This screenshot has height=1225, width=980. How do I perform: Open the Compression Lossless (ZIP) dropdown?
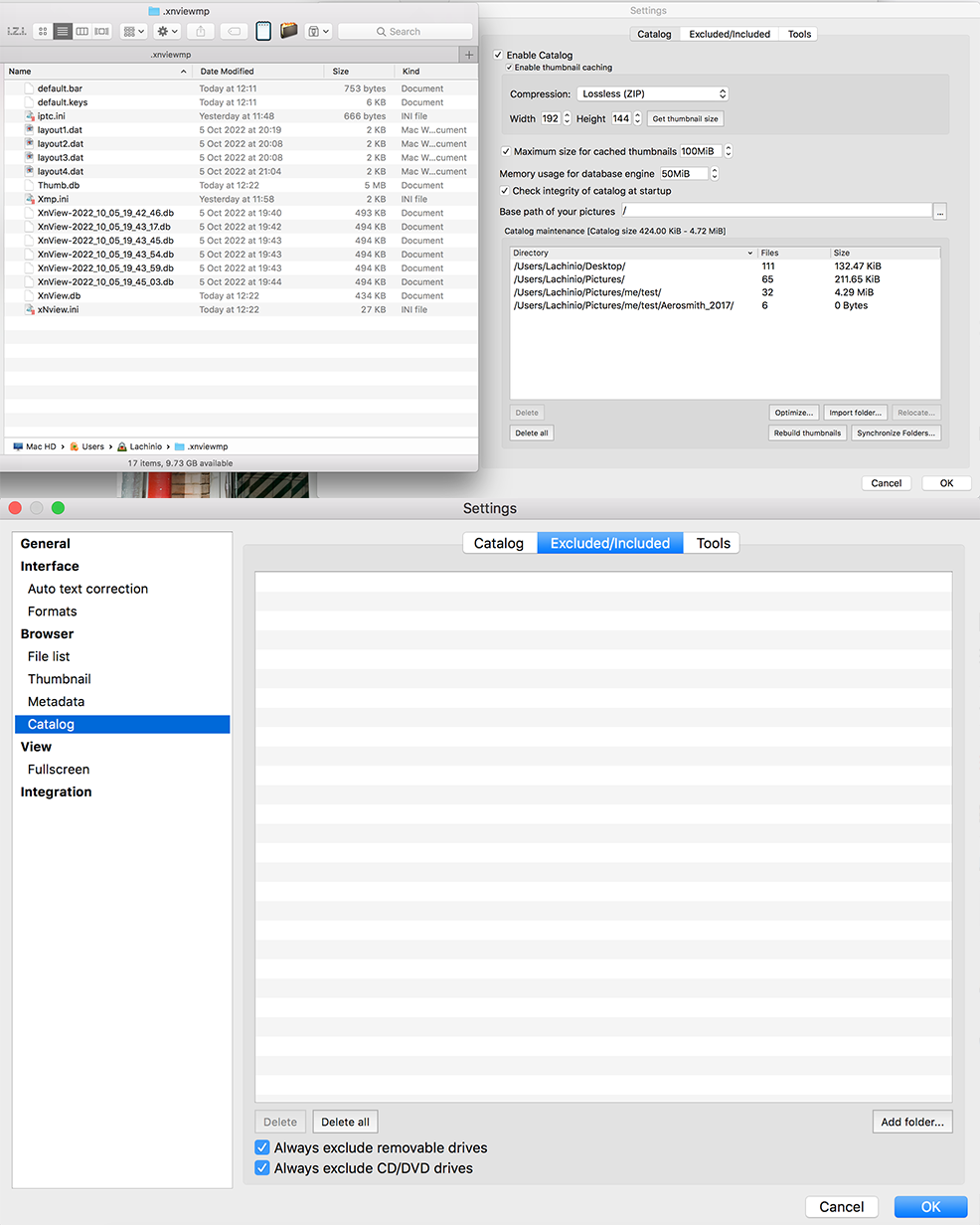click(652, 94)
